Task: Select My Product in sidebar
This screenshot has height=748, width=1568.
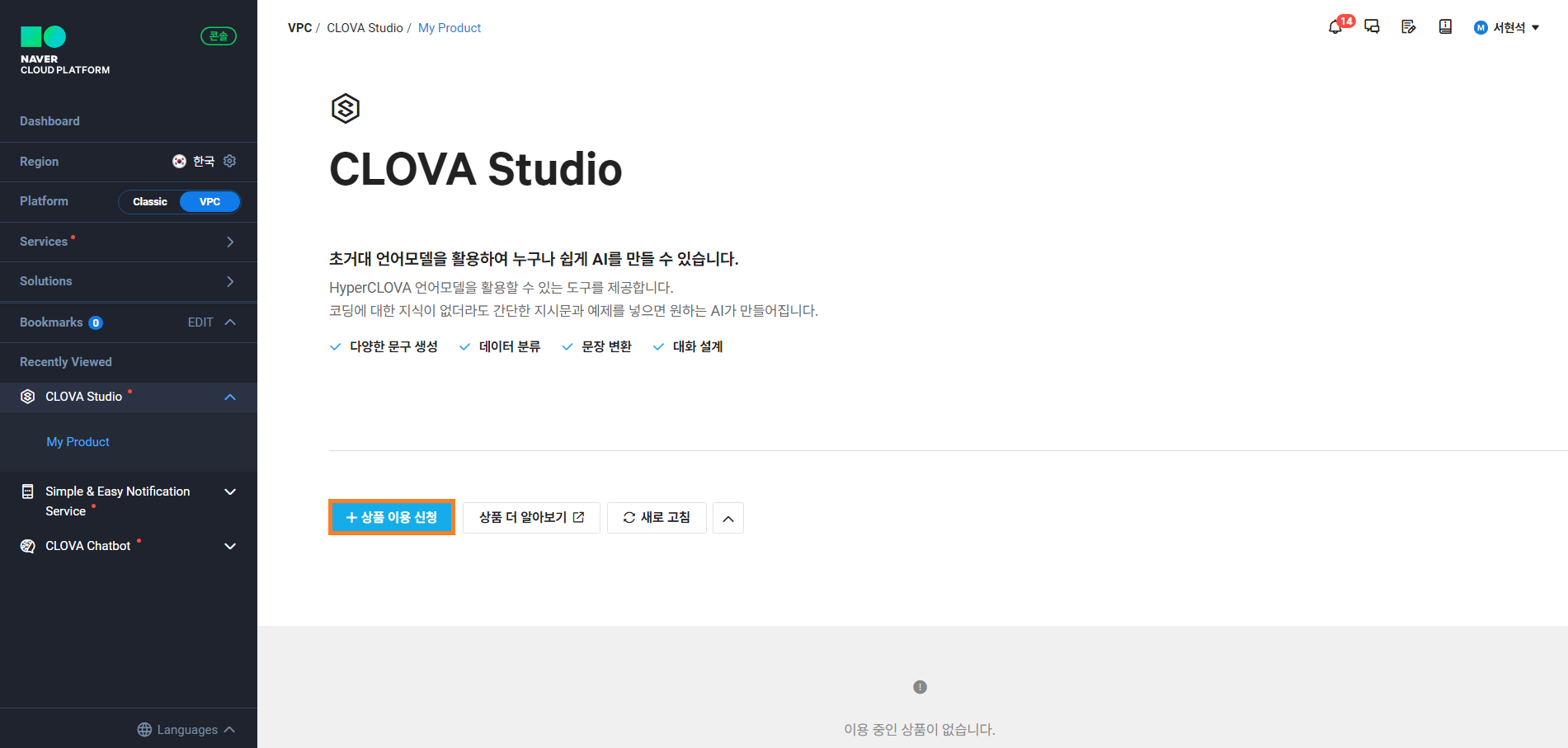Action: [x=78, y=442]
